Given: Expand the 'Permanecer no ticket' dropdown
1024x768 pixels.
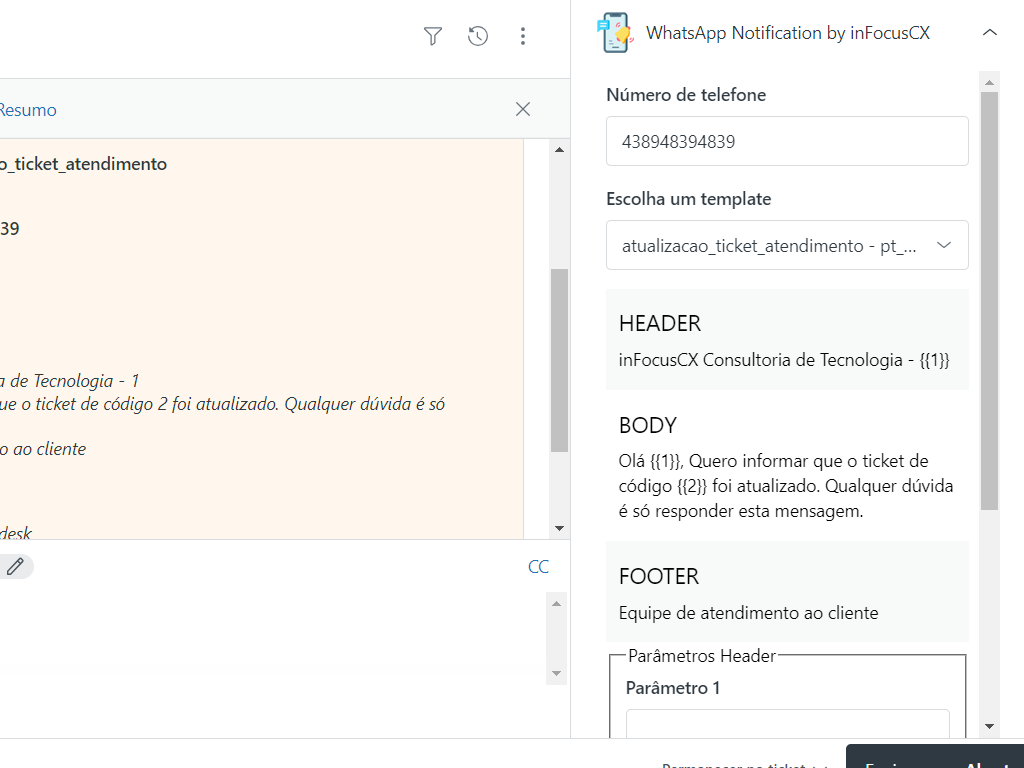Looking at the screenshot, I should pos(745,764).
